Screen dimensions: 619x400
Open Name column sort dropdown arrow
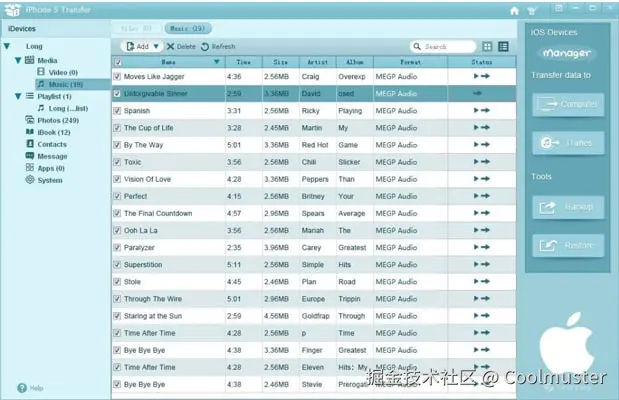click(x=216, y=62)
